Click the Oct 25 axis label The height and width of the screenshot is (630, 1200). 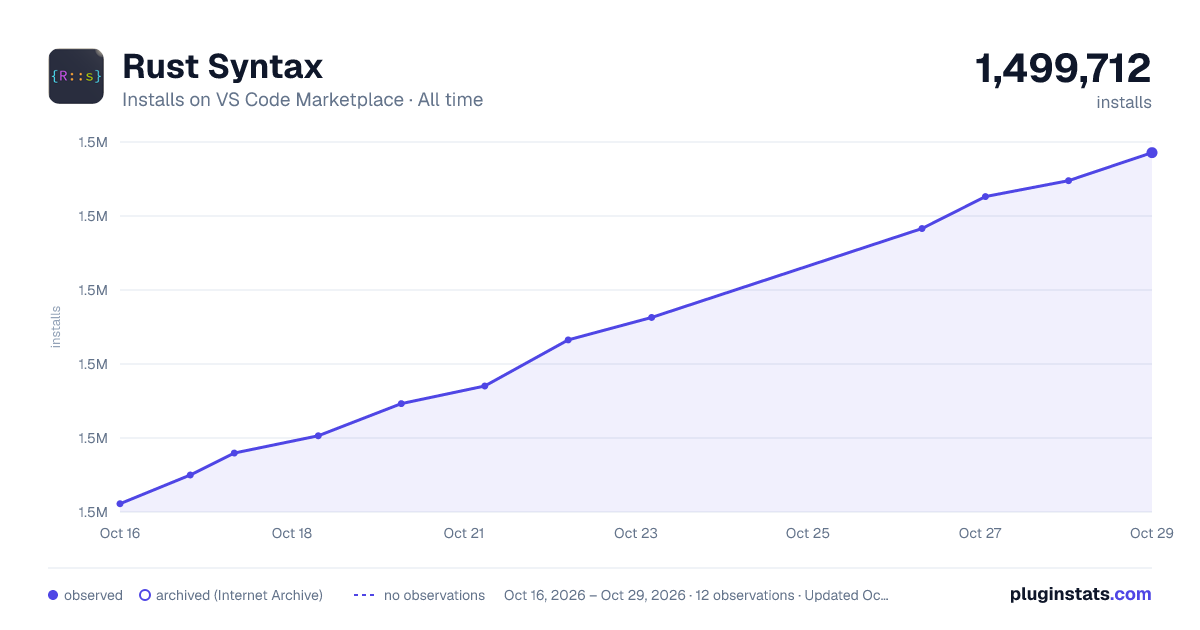[808, 533]
